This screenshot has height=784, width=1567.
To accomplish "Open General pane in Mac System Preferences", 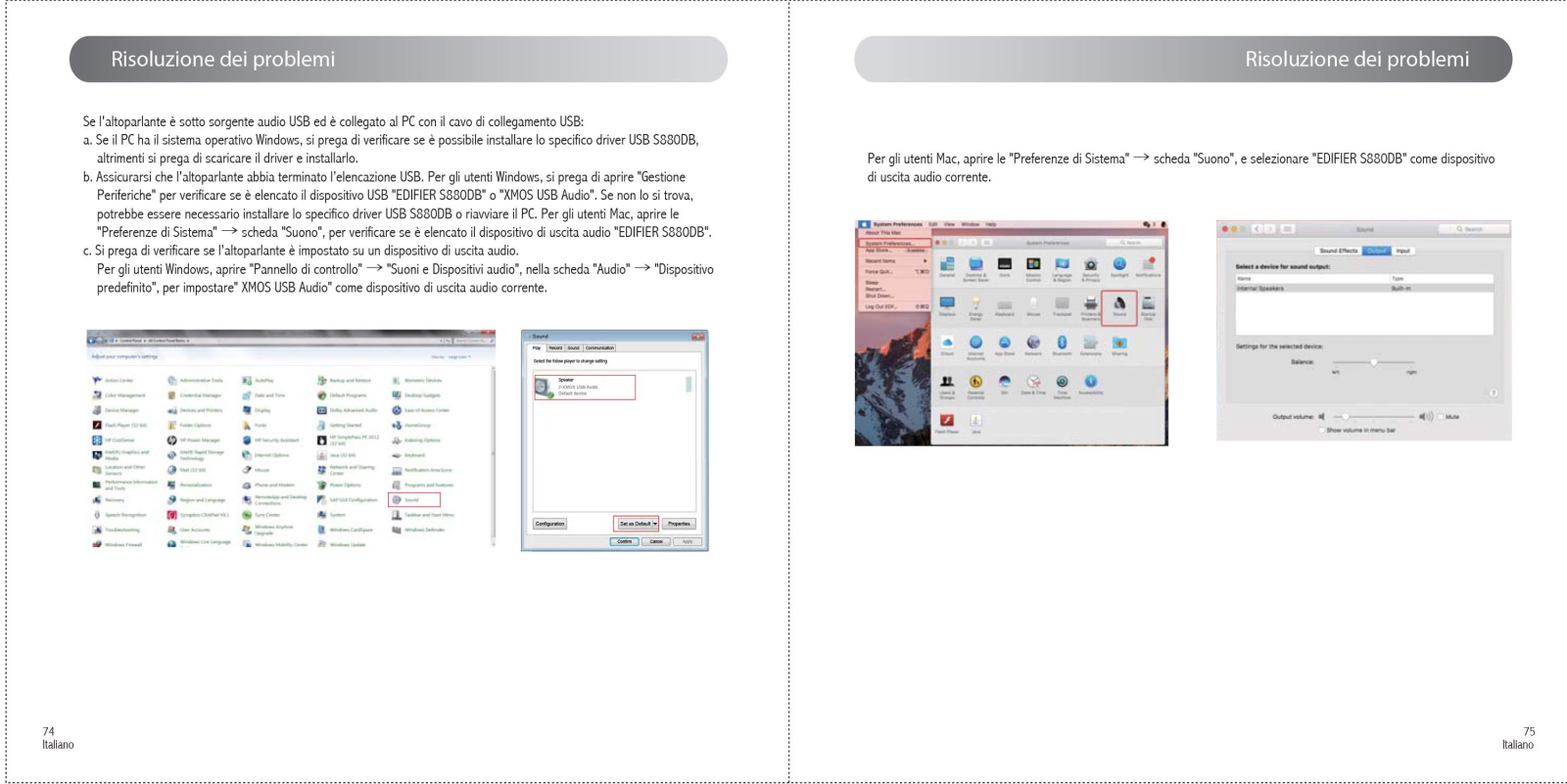I will click(947, 266).
